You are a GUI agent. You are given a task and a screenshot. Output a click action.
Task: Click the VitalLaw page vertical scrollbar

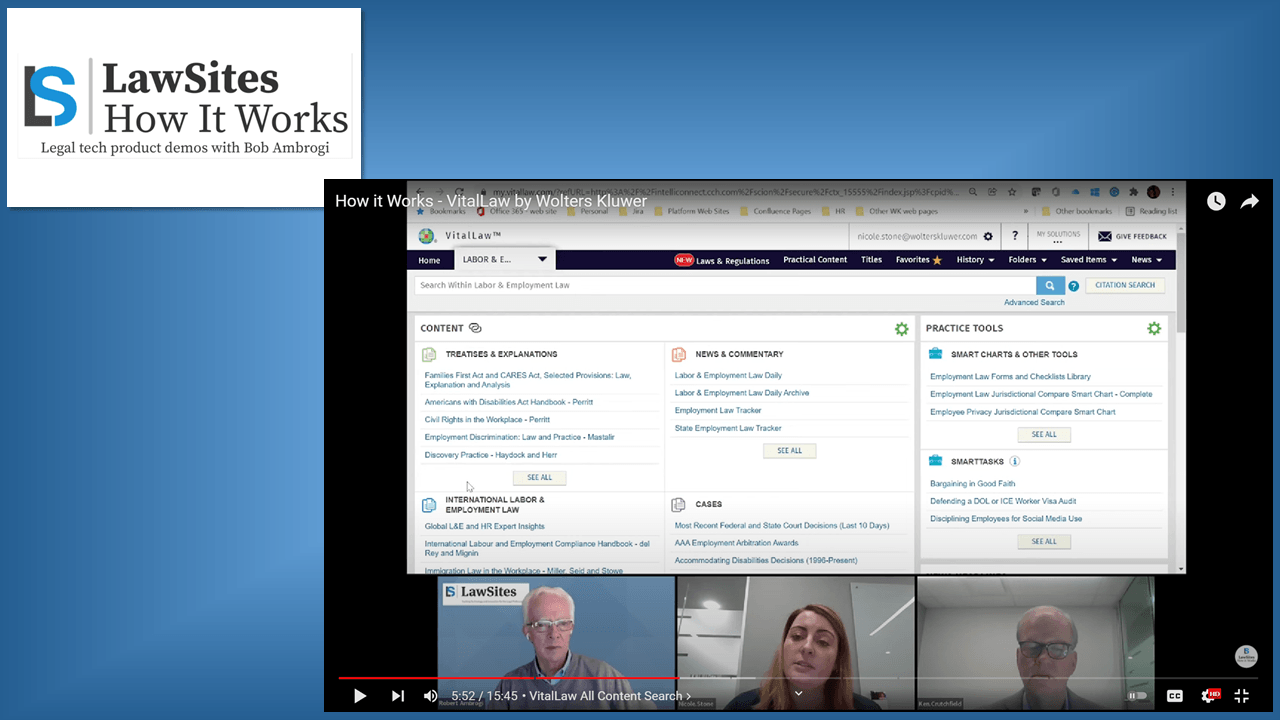[1181, 285]
